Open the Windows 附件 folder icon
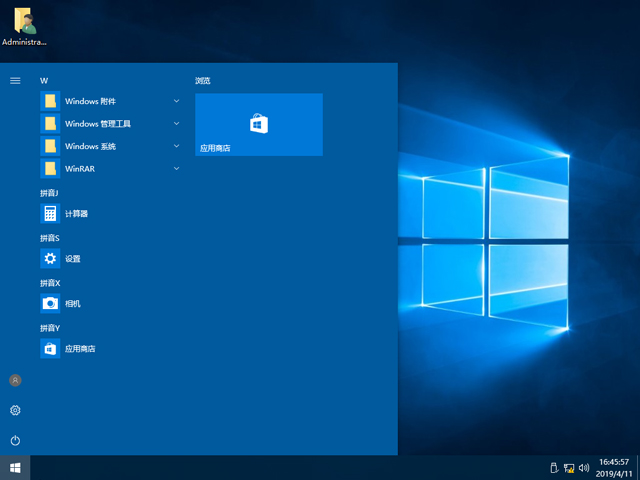 [x=50, y=101]
